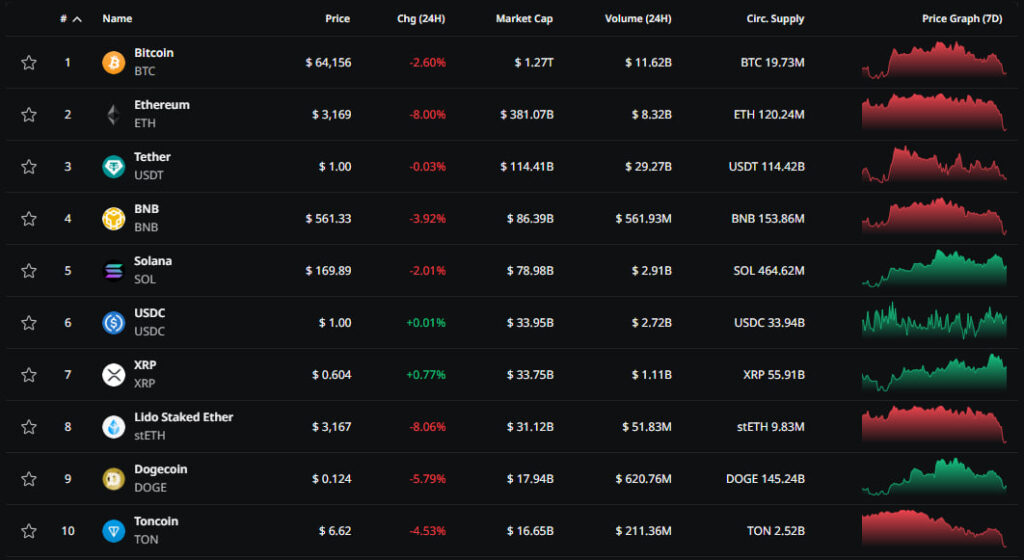This screenshot has width=1024, height=560.
Task: Sort the table by Chg (24H) header
Action: (x=421, y=19)
